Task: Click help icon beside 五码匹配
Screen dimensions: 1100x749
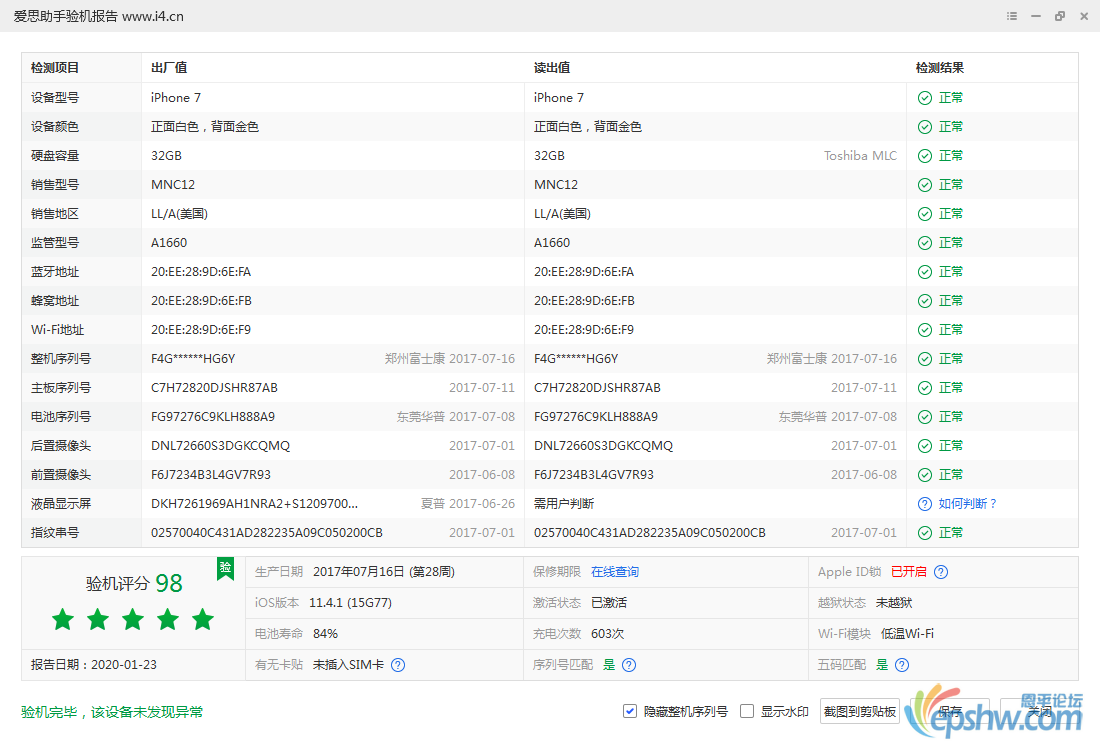Action: (902, 665)
